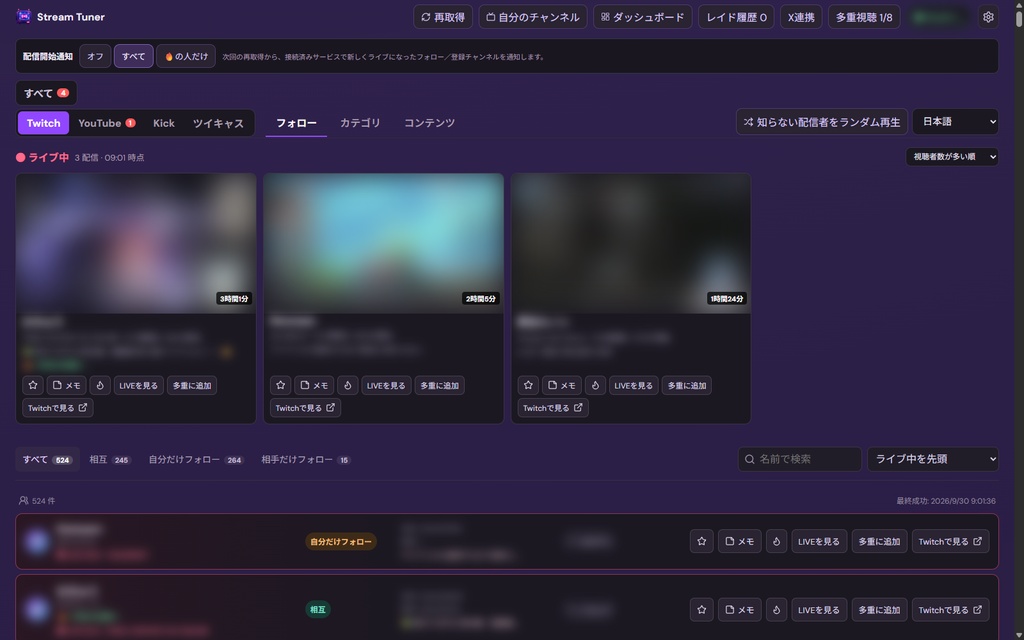The image size is (1024, 640).
Task: Open 視聴者数が多い順 sort dropdown
Action: pyautogui.click(x=952, y=157)
